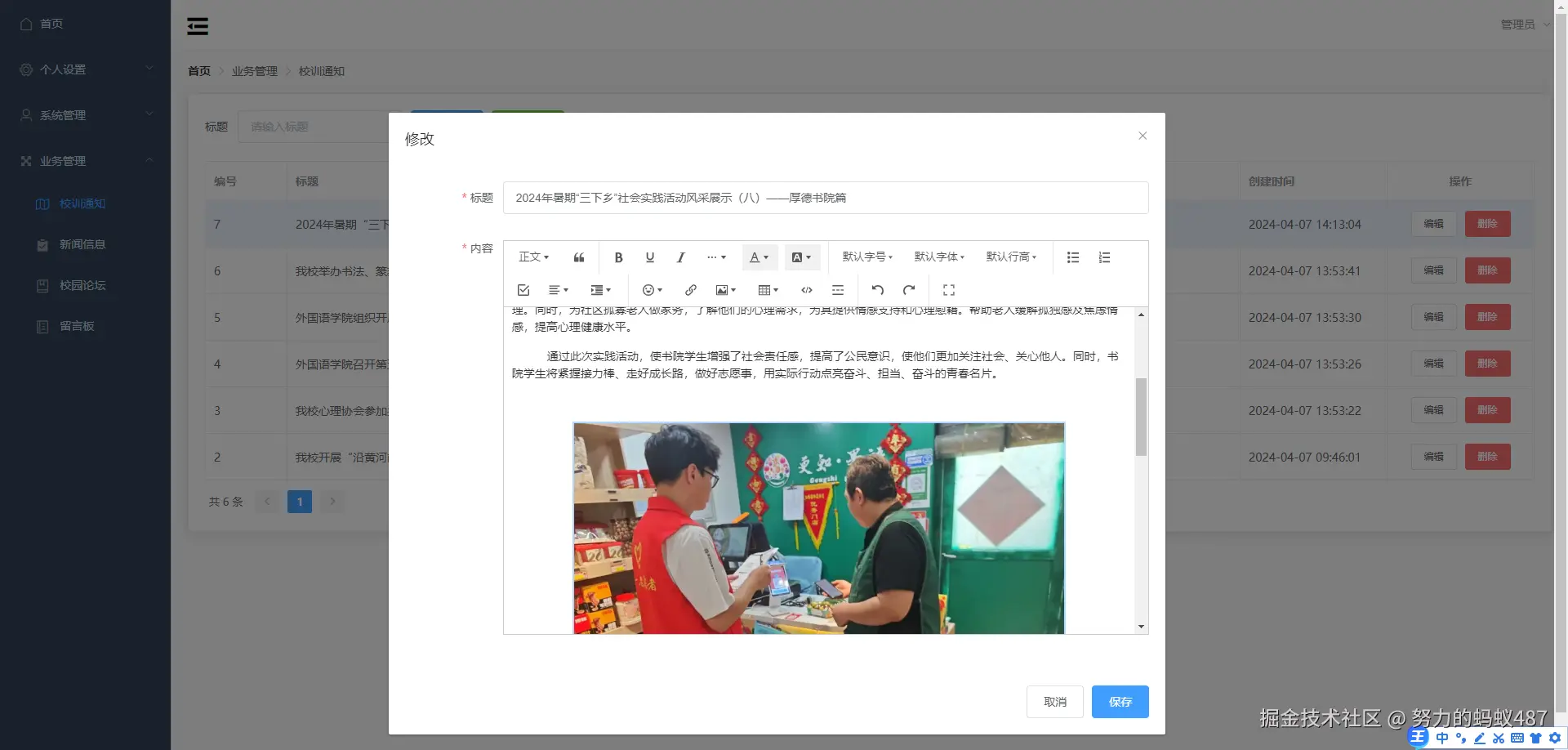This screenshot has width=1568, height=750.
Task: Toggle bold formatting in the editor
Action: [618, 257]
